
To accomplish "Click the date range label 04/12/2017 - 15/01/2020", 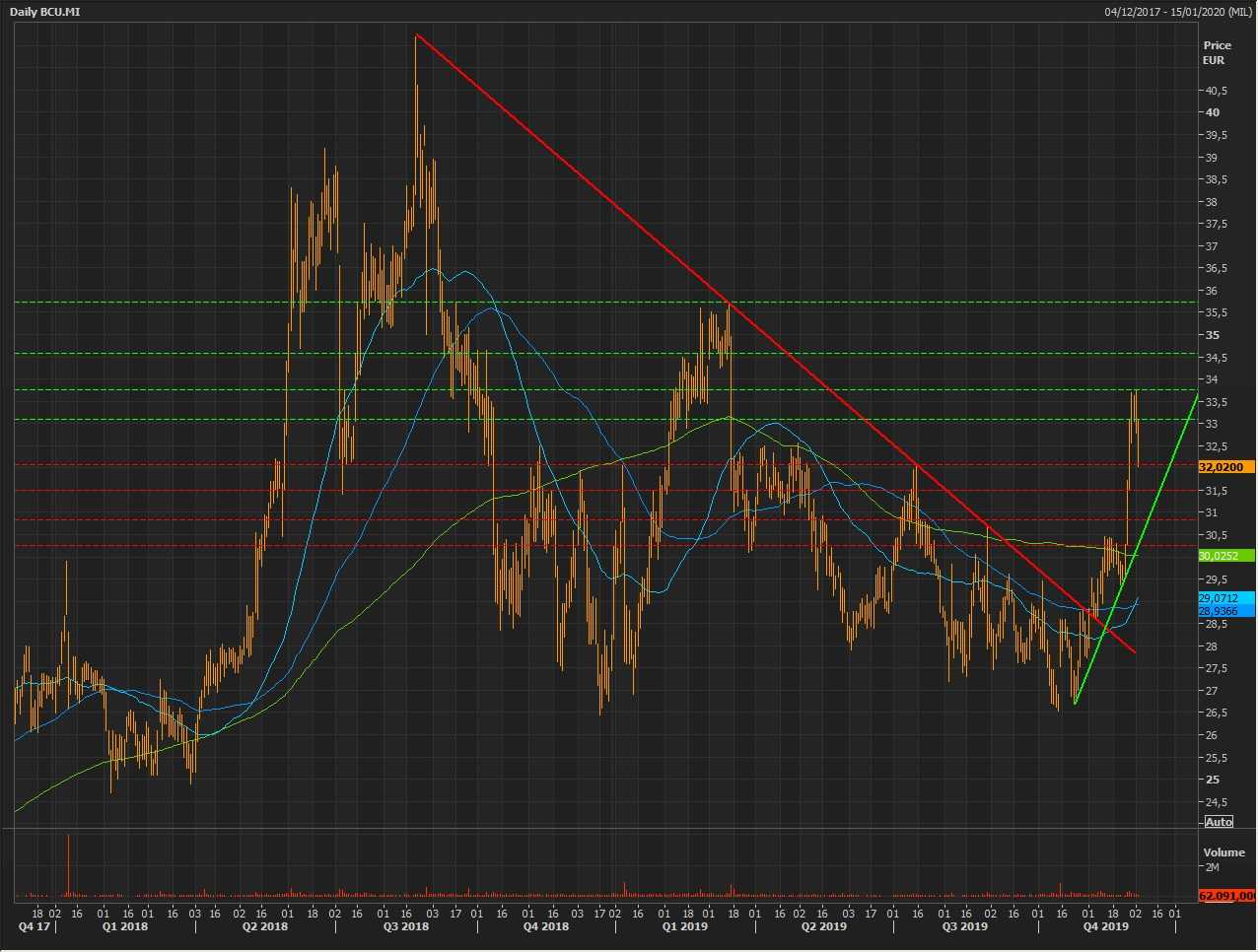I will click(x=1178, y=12).
